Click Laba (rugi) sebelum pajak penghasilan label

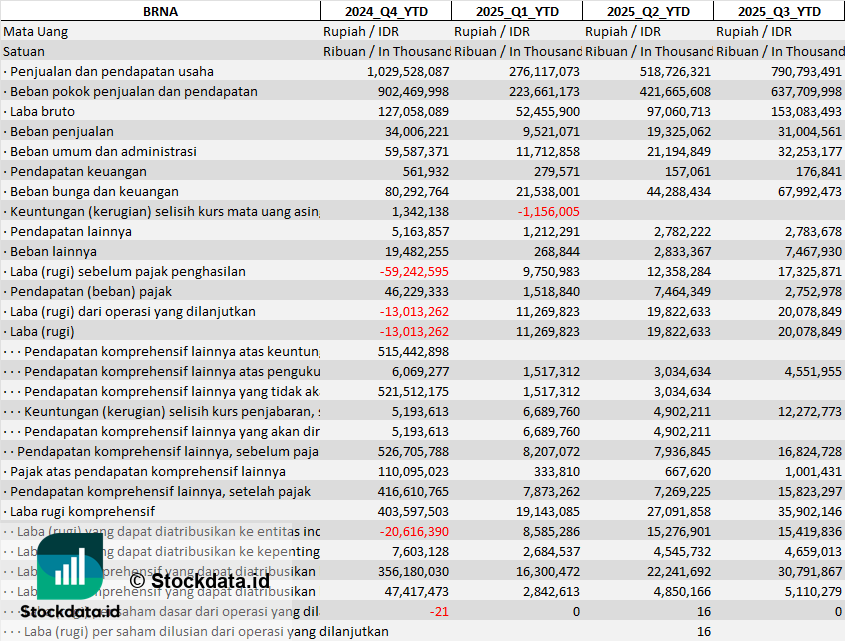coord(128,271)
